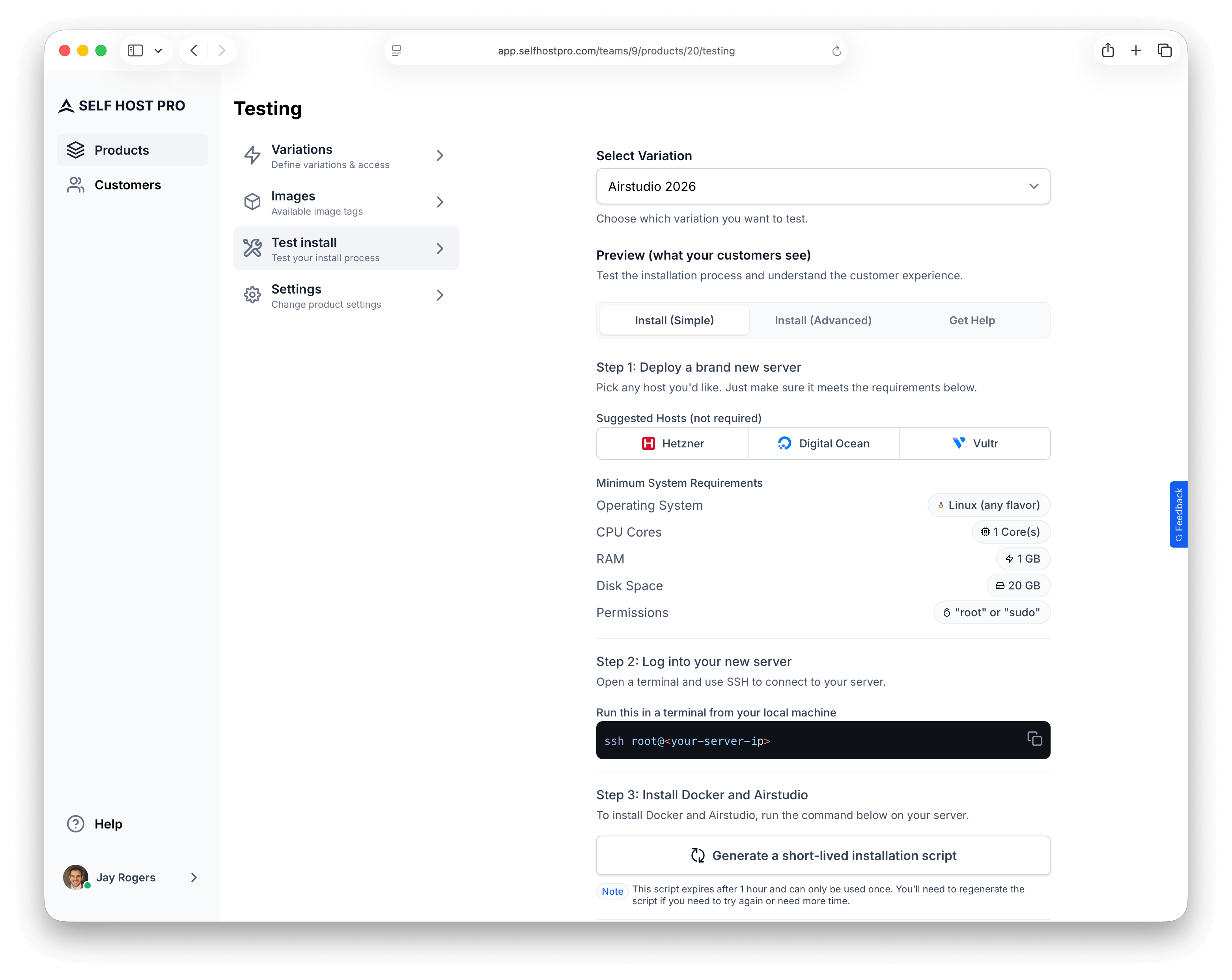Switch to the Install (Advanced) tab
The width and height of the screenshot is (1232, 980).
822,320
